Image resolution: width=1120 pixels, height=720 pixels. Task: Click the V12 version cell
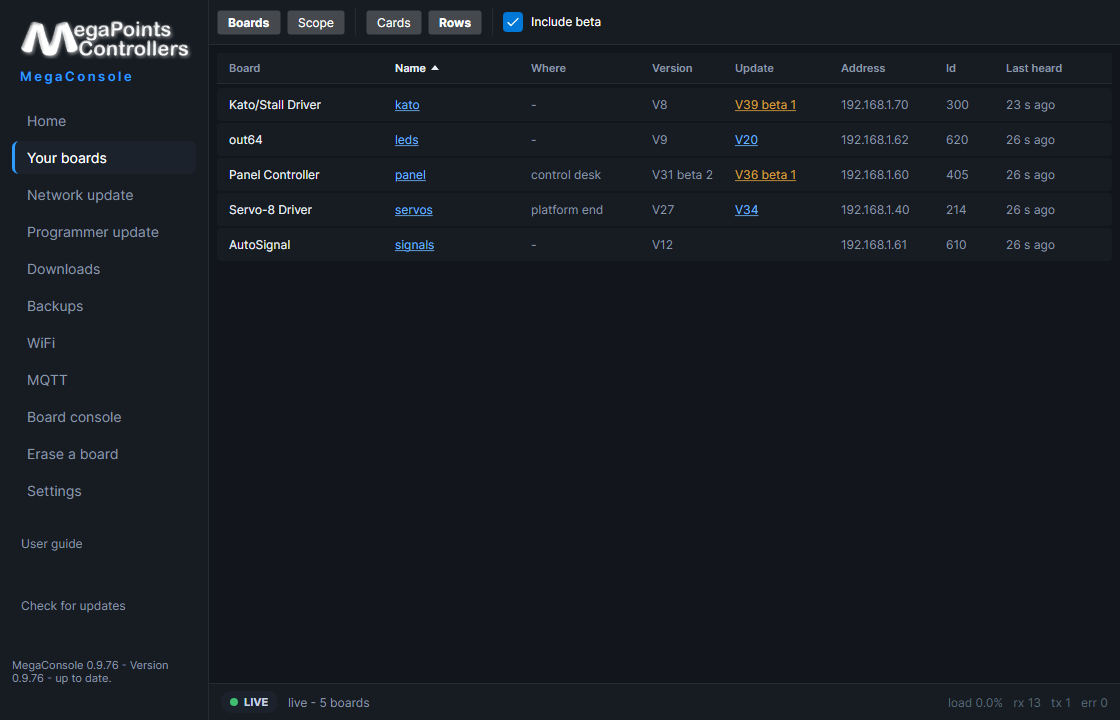662,245
